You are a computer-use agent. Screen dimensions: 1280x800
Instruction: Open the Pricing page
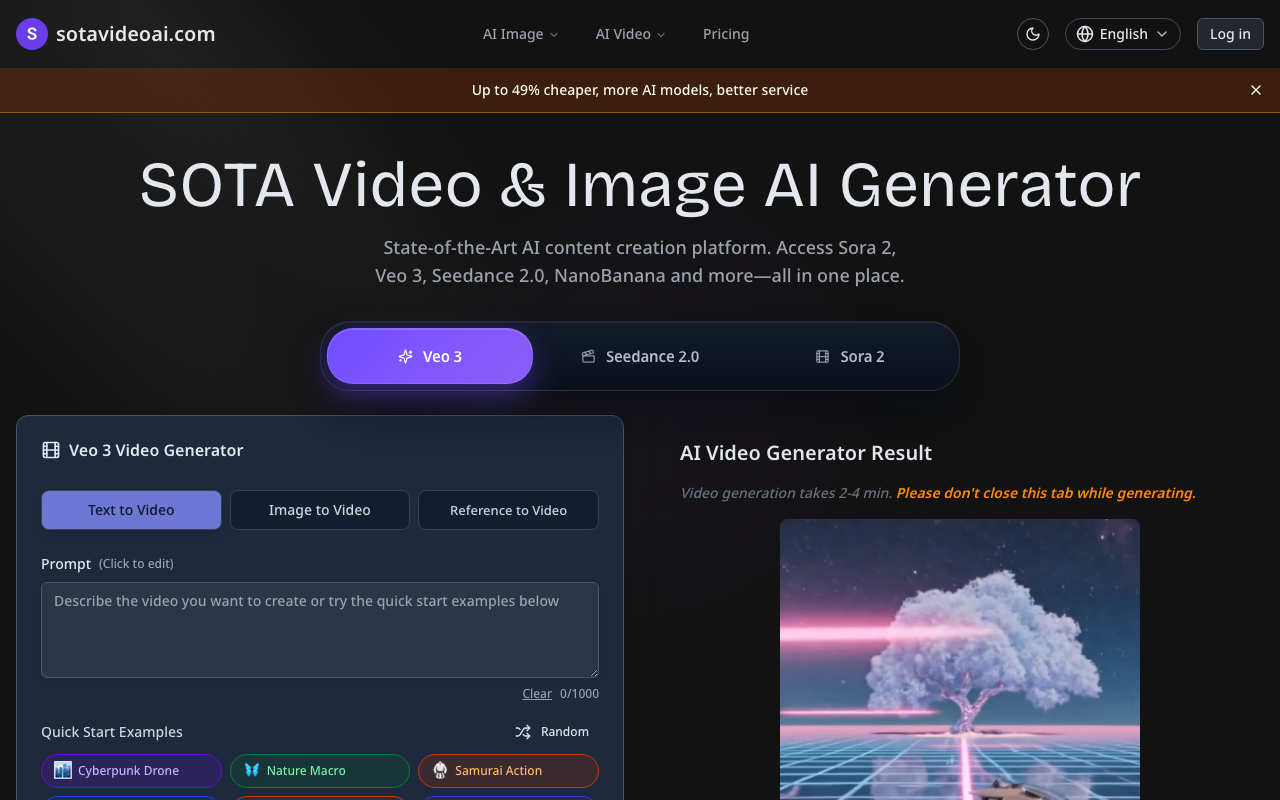[x=726, y=34]
